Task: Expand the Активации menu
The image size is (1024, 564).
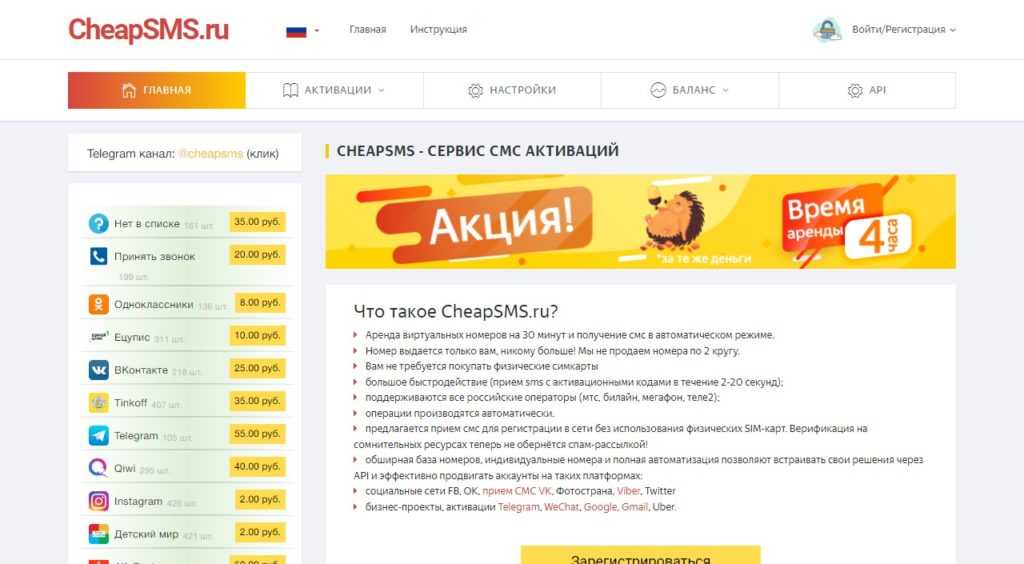Action: [x=334, y=90]
